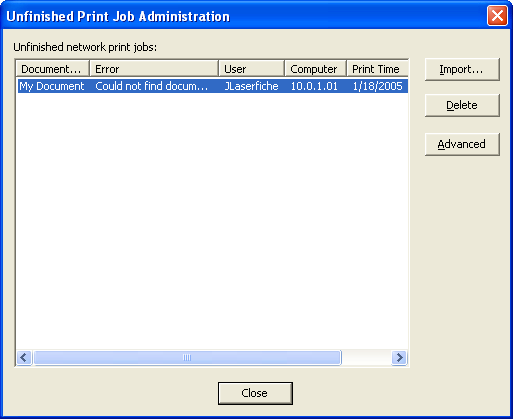Click the empty white list area
Viewport: 513px width, 419px height.
(x=212, y=221)
